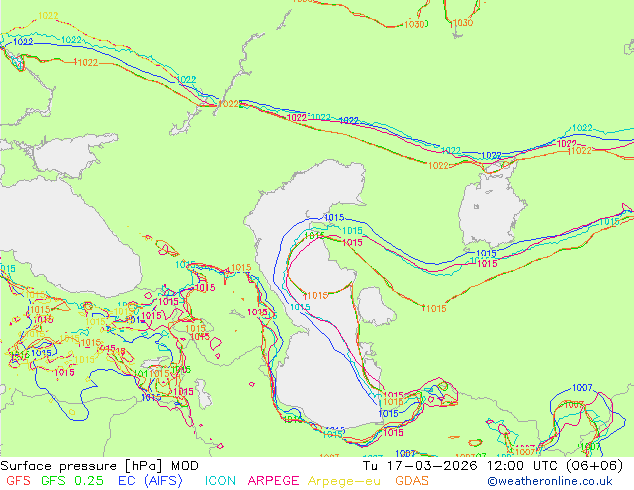The width and height of the screenshot is (634, 490).
Task: Click the Surface pressure [hPa] MOD title
Action: 99,466
